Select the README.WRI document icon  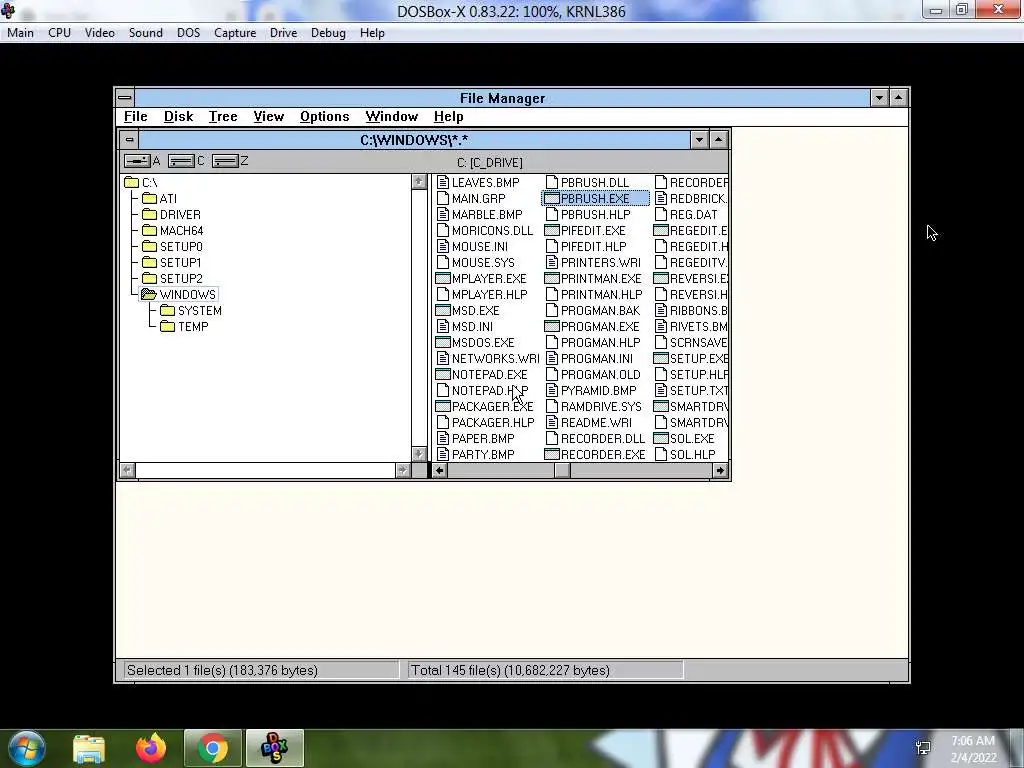[x=552, y=423]
